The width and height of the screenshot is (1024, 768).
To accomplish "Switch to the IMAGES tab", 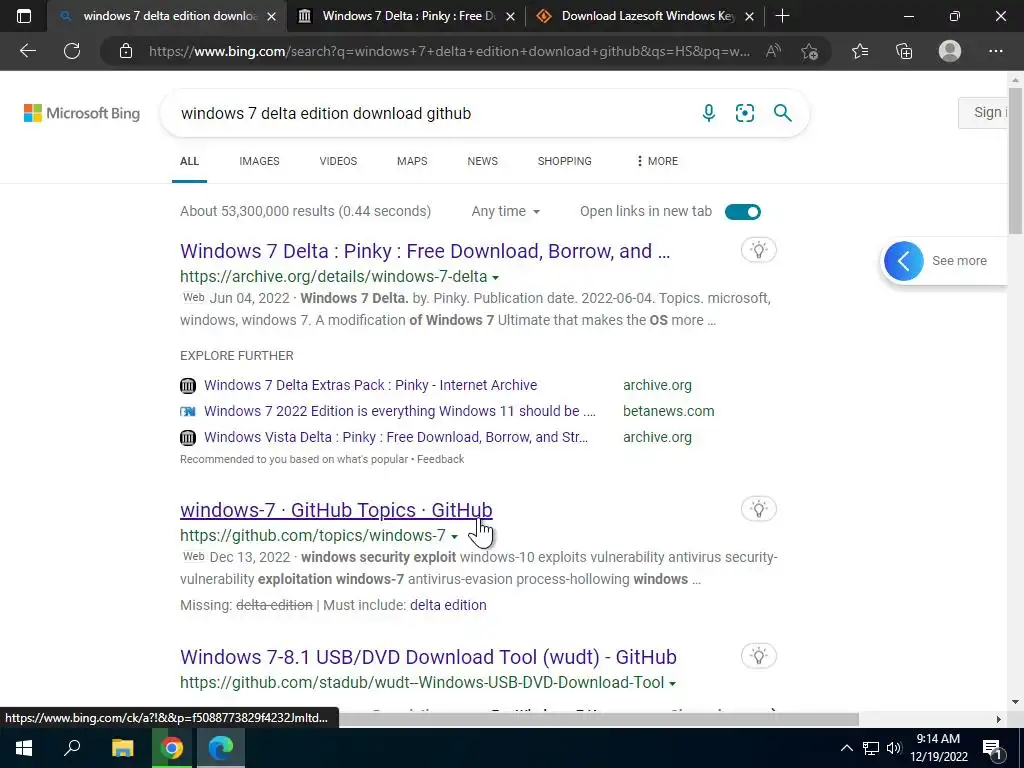I will [x=259, y=161].
